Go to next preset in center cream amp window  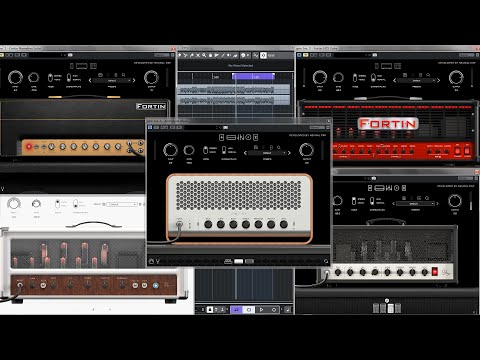(289, 153)
